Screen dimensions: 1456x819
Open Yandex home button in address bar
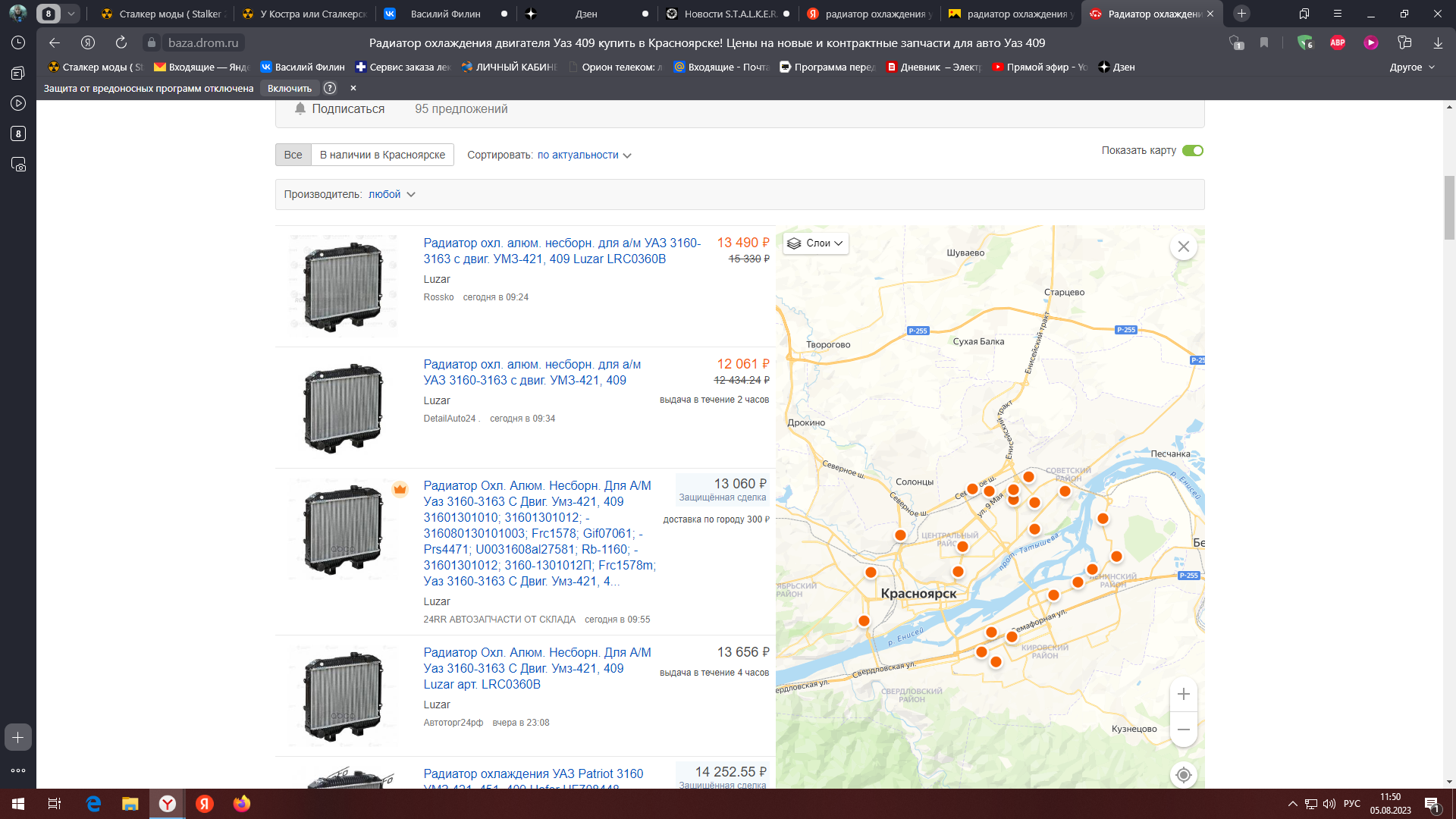[x=88, y=43]
